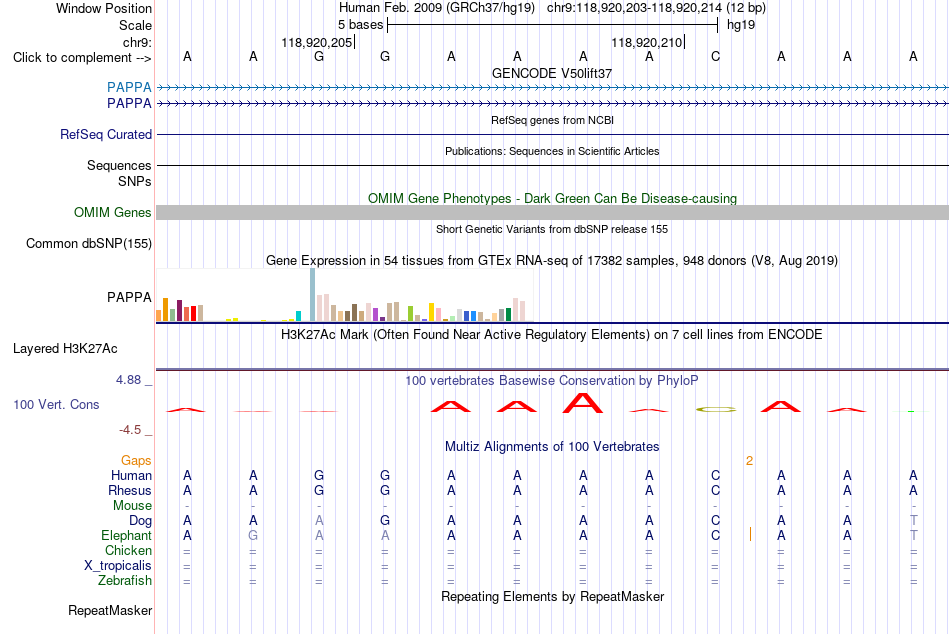Click the orange insertion bar in Elephant row

pos(750,534)
